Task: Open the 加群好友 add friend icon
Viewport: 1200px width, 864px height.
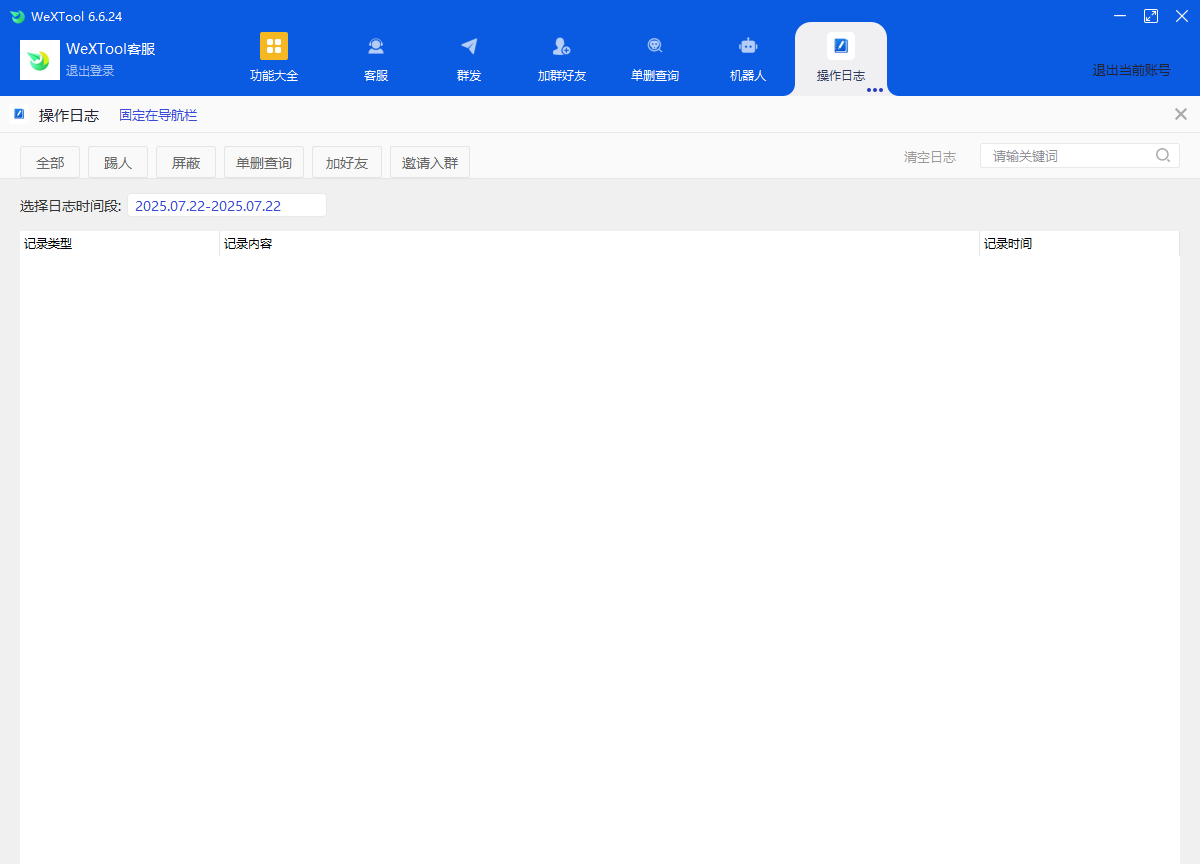Action: [561, 46]
